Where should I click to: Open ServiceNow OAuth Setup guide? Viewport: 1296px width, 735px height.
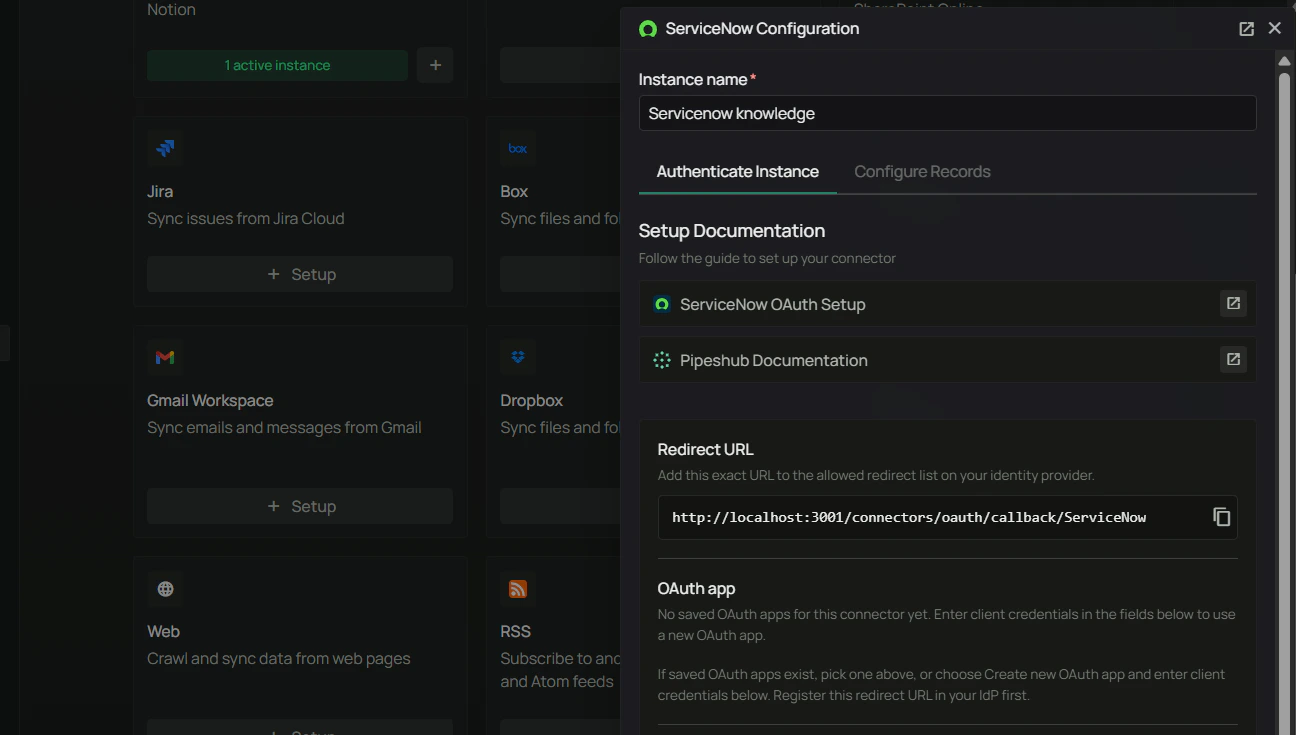click(947, 304)
